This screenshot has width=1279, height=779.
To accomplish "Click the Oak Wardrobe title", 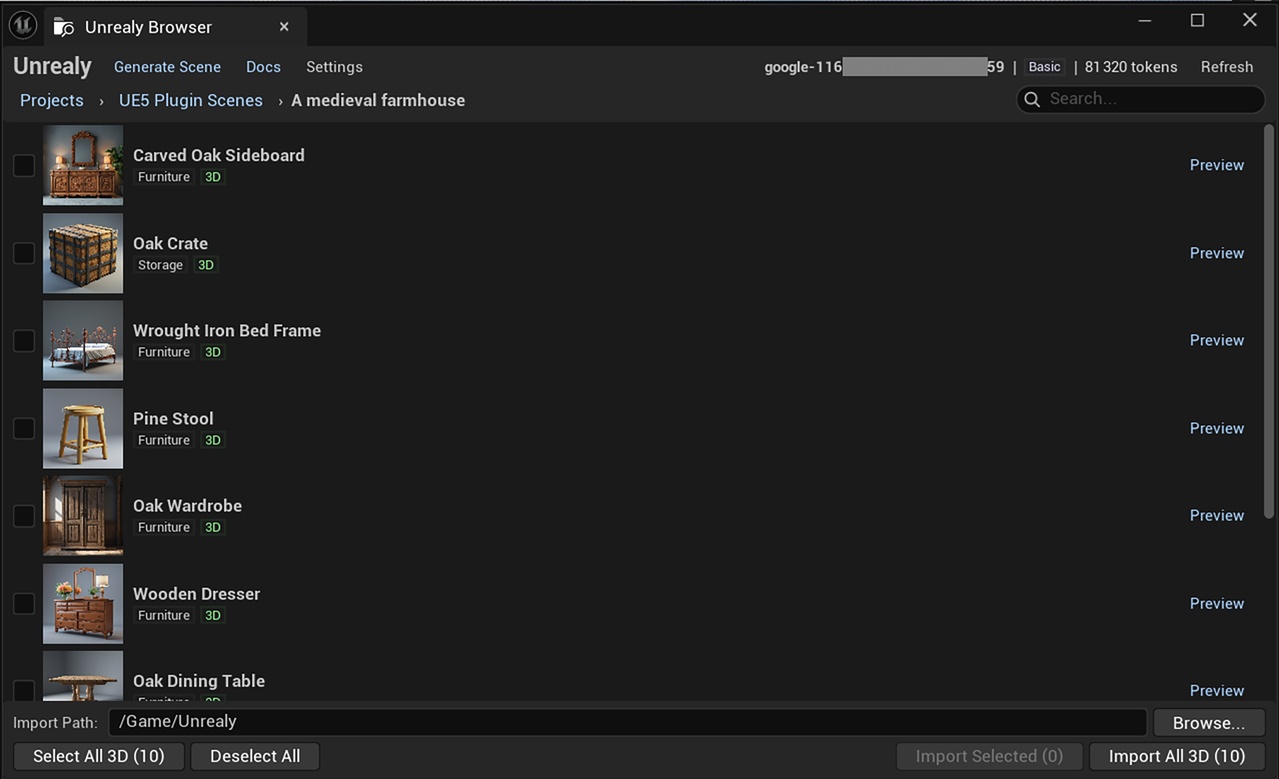I will pyautogui.click(x=188, y=505).
